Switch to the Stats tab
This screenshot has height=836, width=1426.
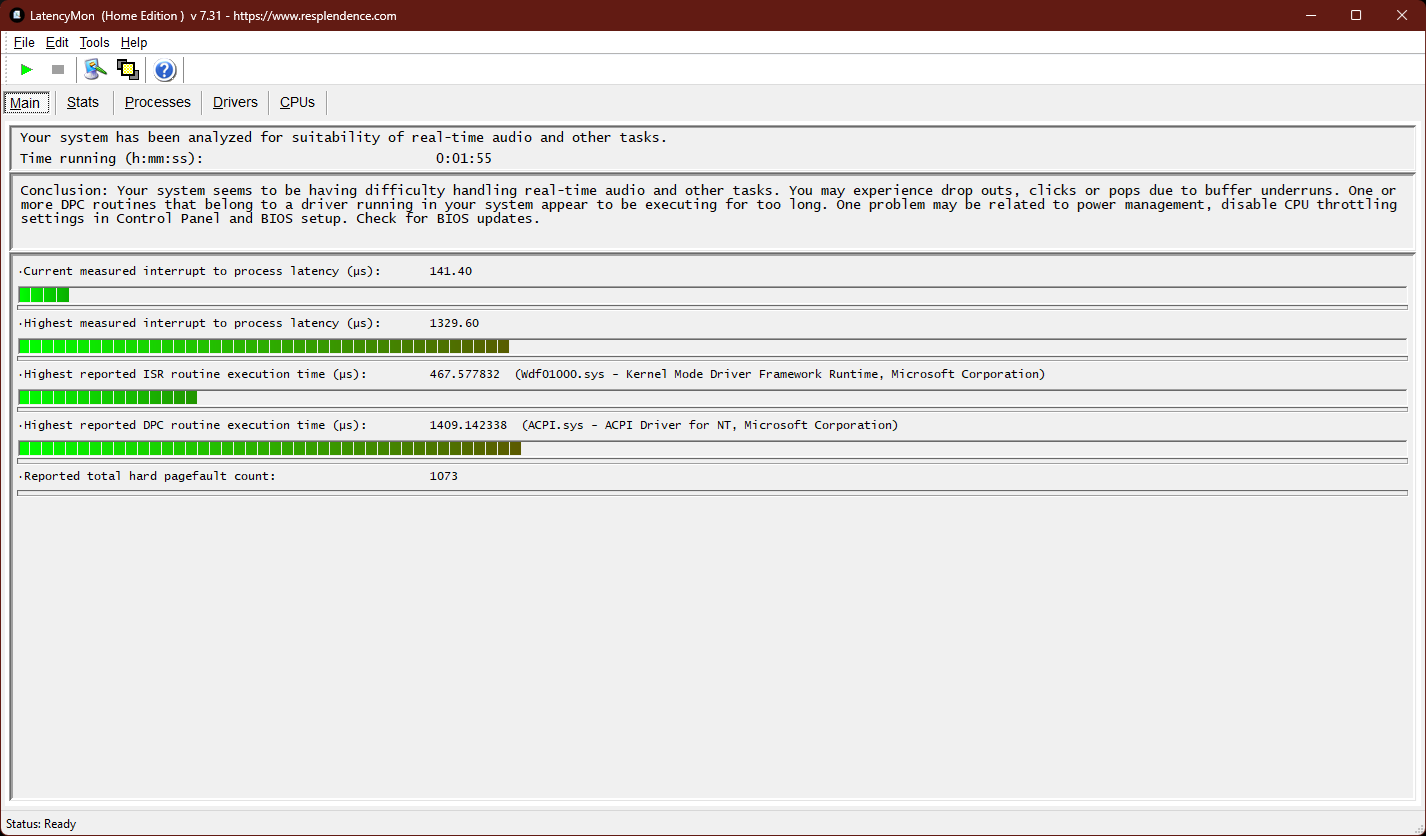[83, 102]
